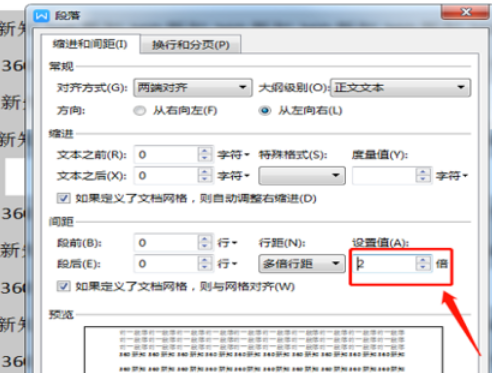
Task: Expand the 特殊格式(S) dropdown
Action: [x=302, y=175]
